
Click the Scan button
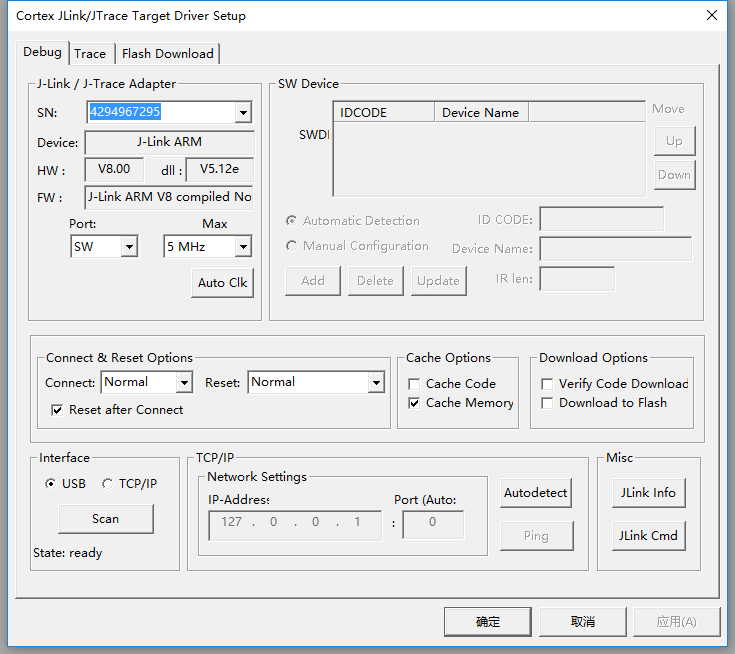[105, 519]
